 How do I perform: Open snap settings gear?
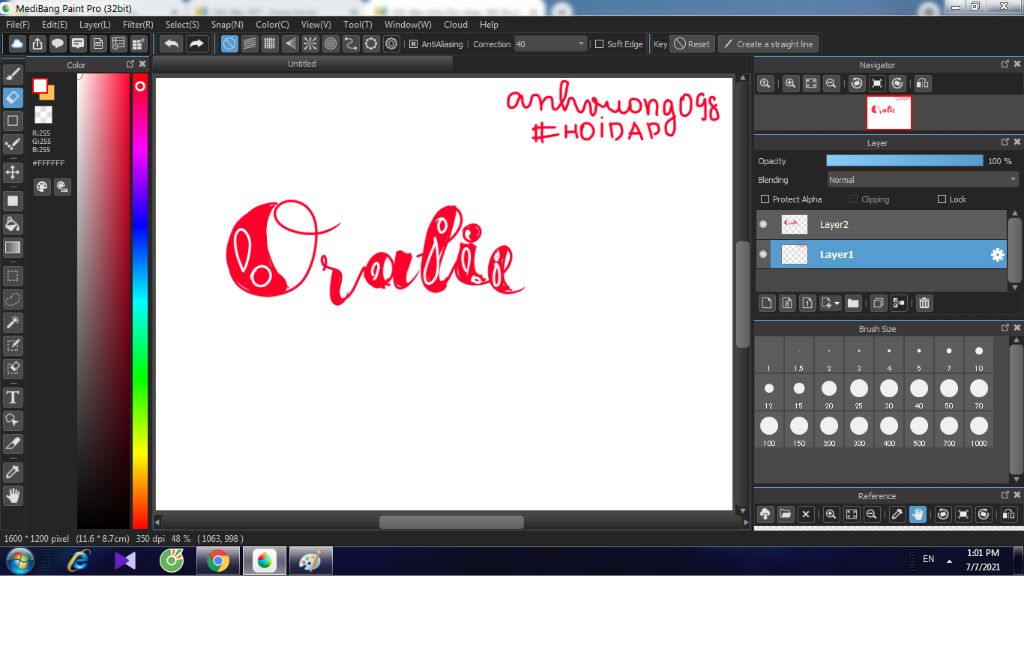391,44
